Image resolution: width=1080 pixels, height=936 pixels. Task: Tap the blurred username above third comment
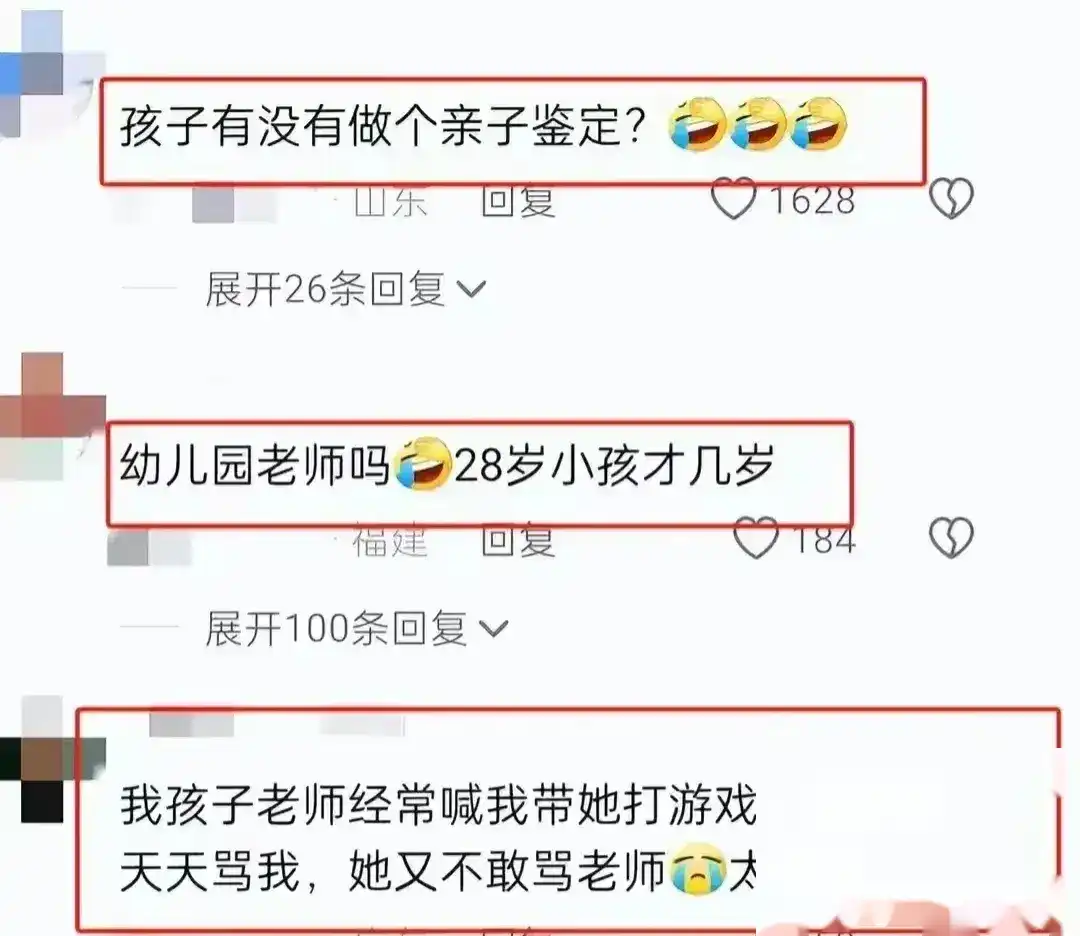pos(276,725)
